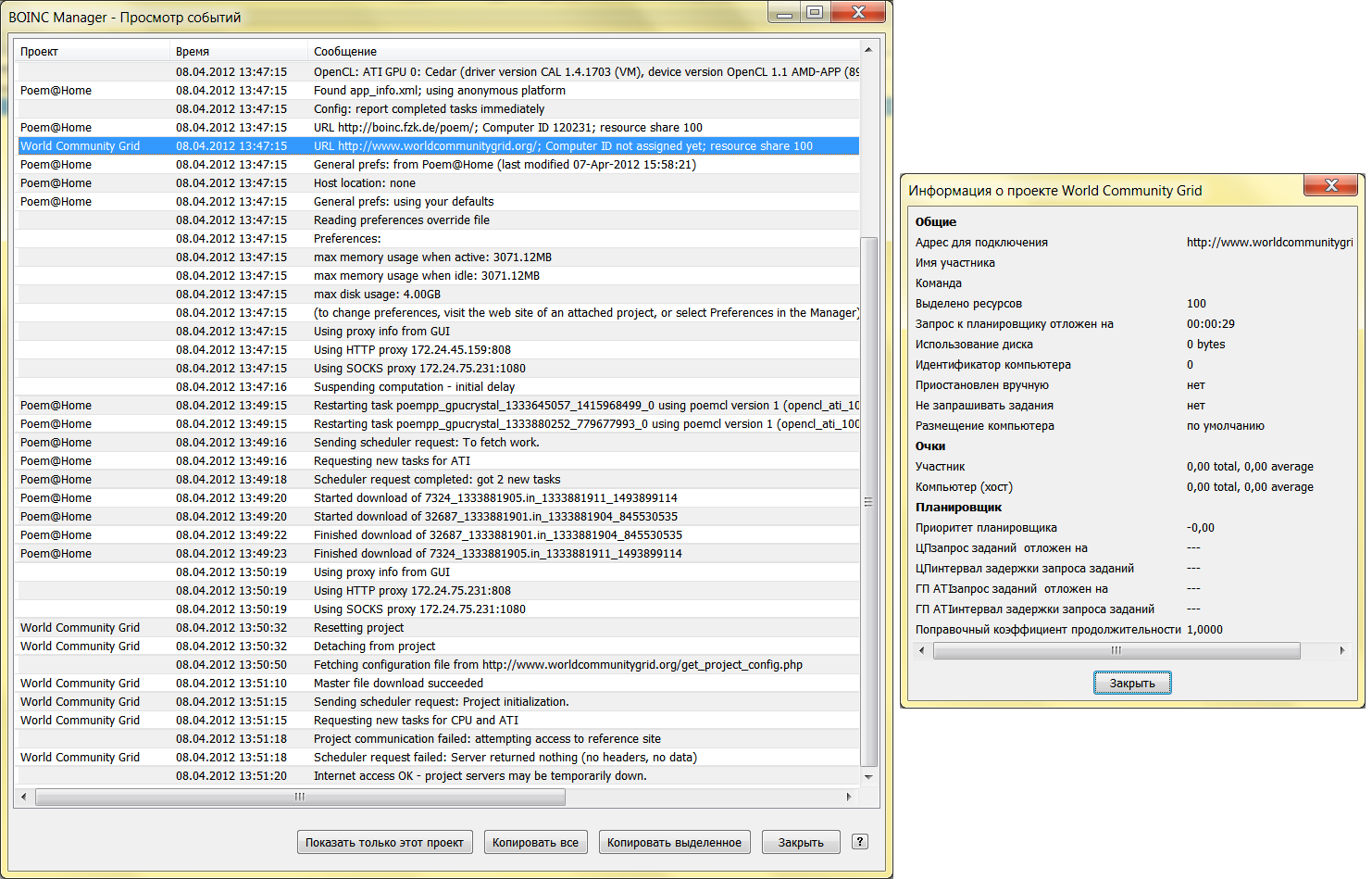
Task: Open help via the '?' button
Action: pyautogui.click(x=860, y=841)
